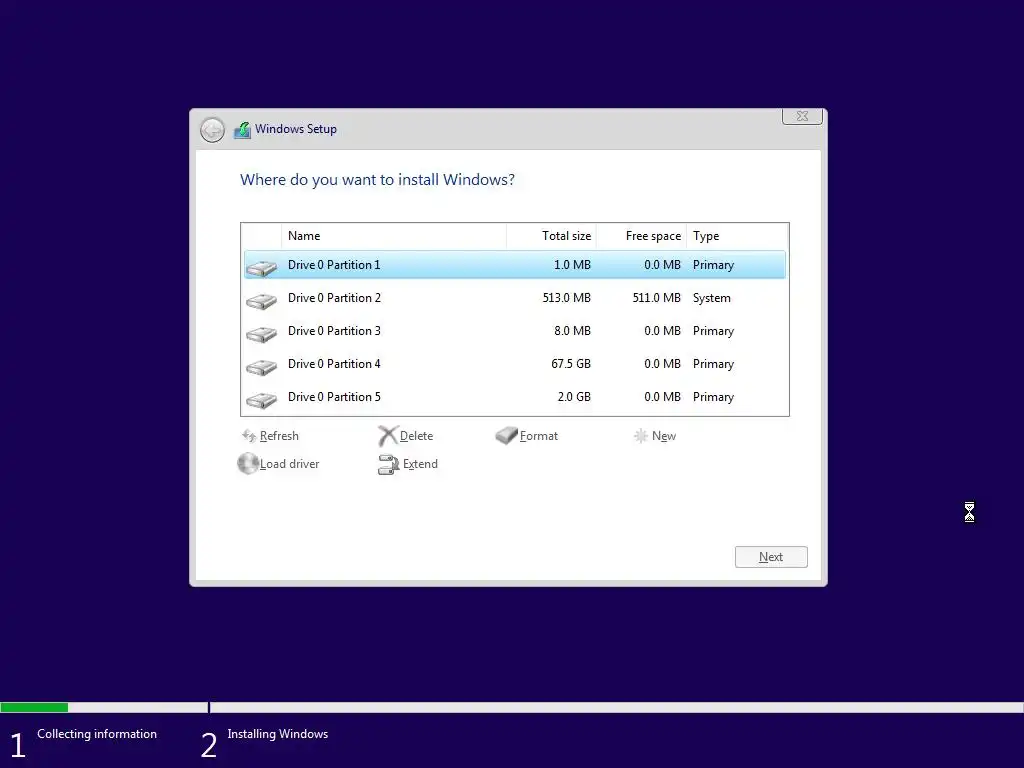The width and height of the screenshot is (1024, 768).
Task: Click the Format drive icon
Action: (x=506, y=435)
